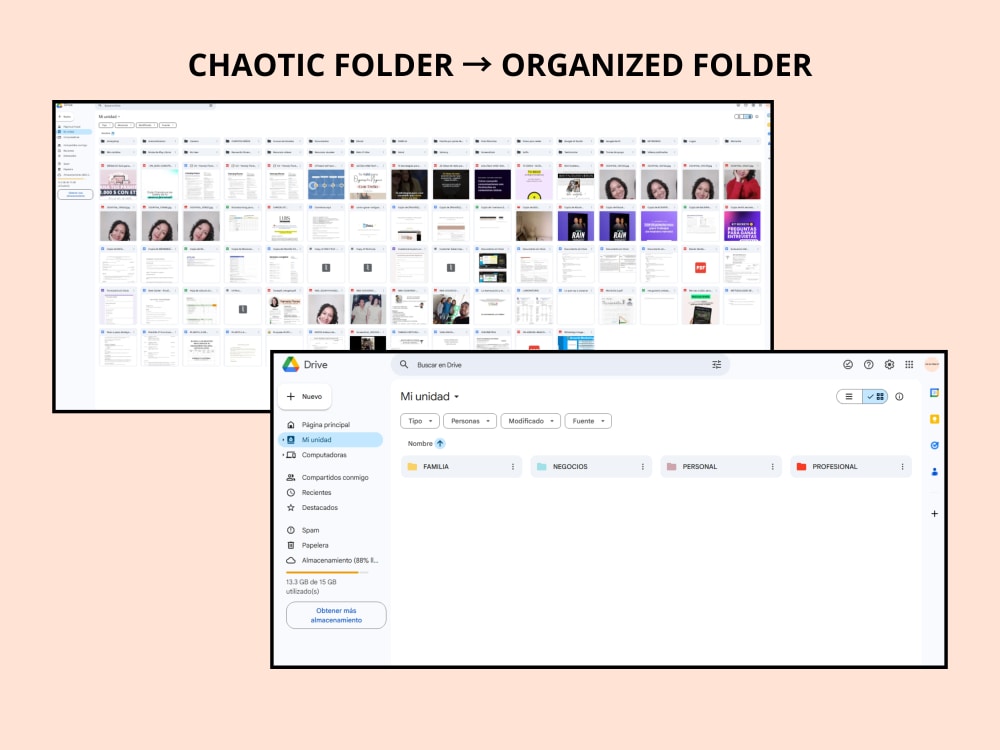Show details with the info icon
1000x750 pixels.
899,397
